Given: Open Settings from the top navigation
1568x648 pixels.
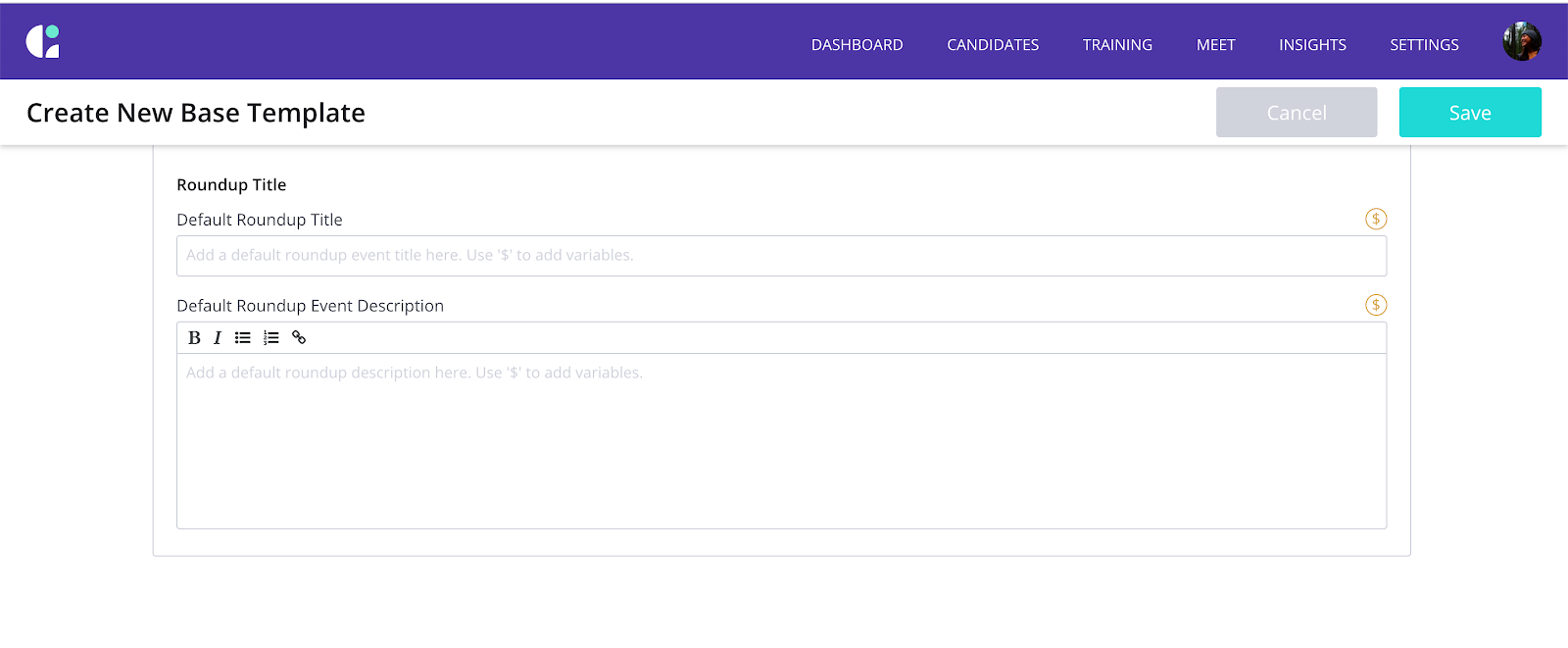Looking at the screenshot, I should pyautogui.click(x=1424, y=45).
